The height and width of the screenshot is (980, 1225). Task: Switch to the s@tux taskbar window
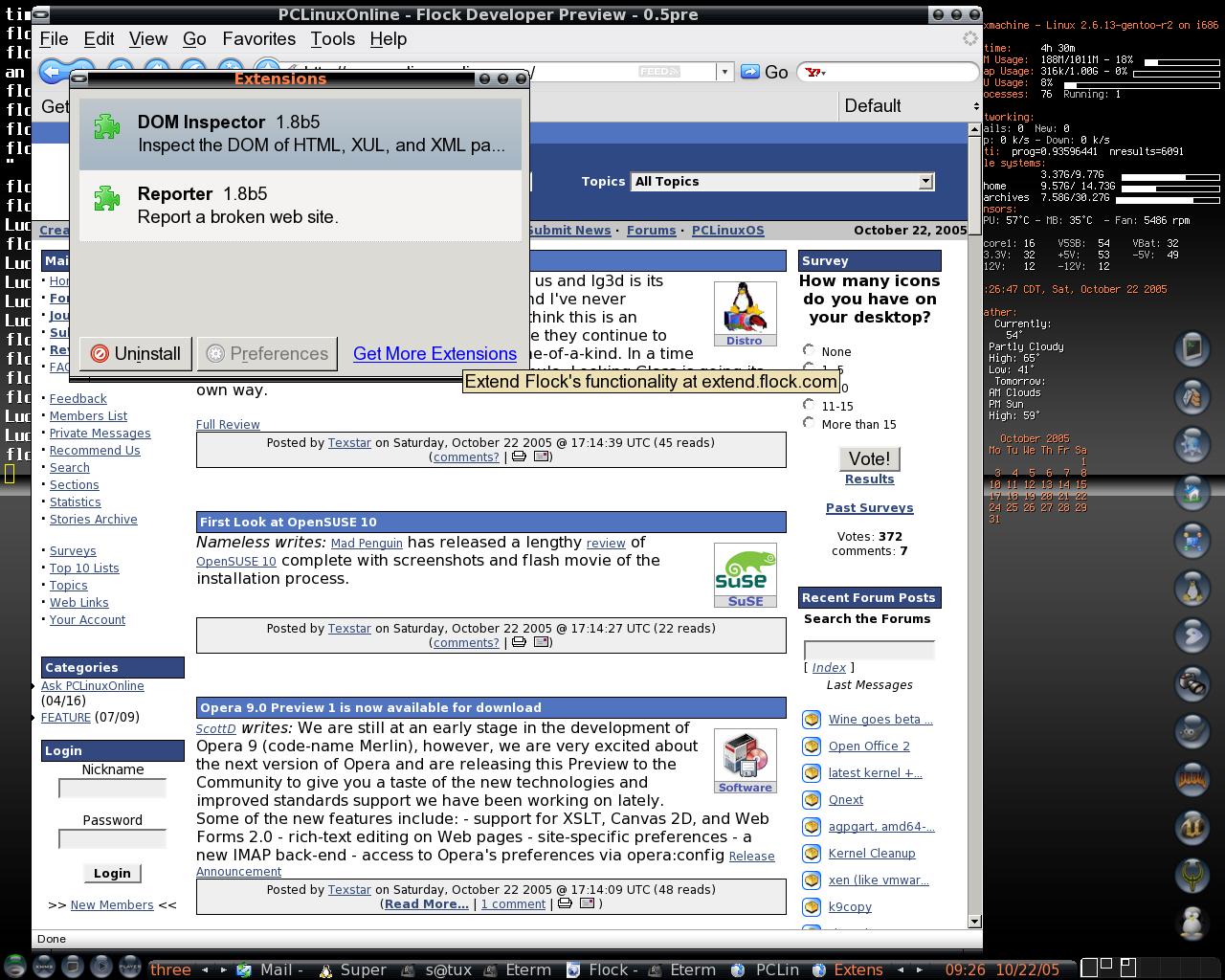tap(437, 969)
